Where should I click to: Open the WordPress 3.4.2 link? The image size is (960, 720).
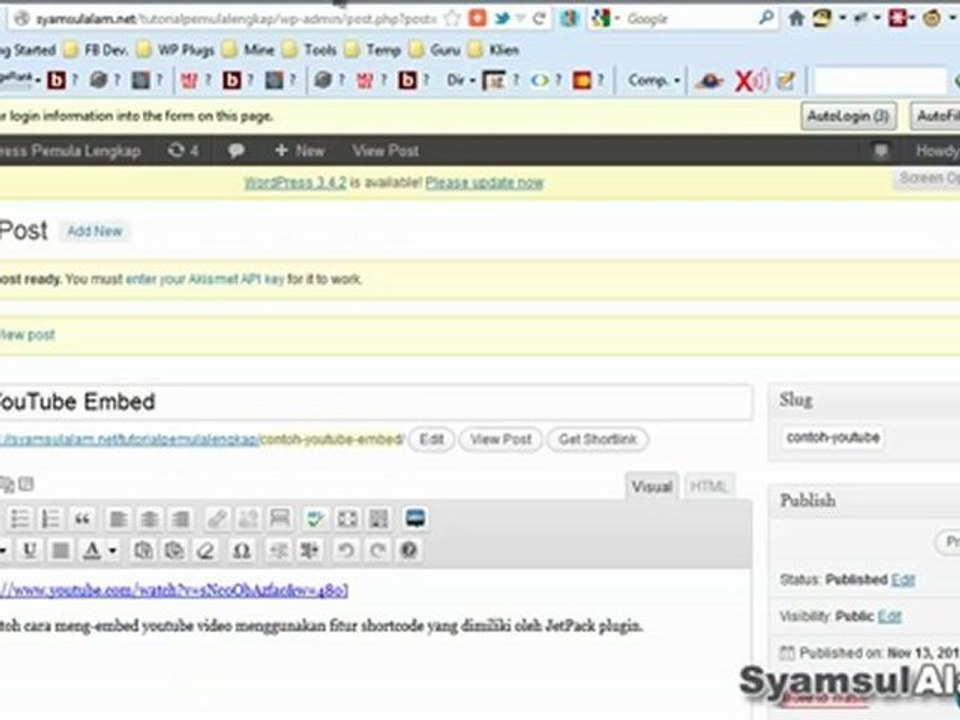point(295,182)
